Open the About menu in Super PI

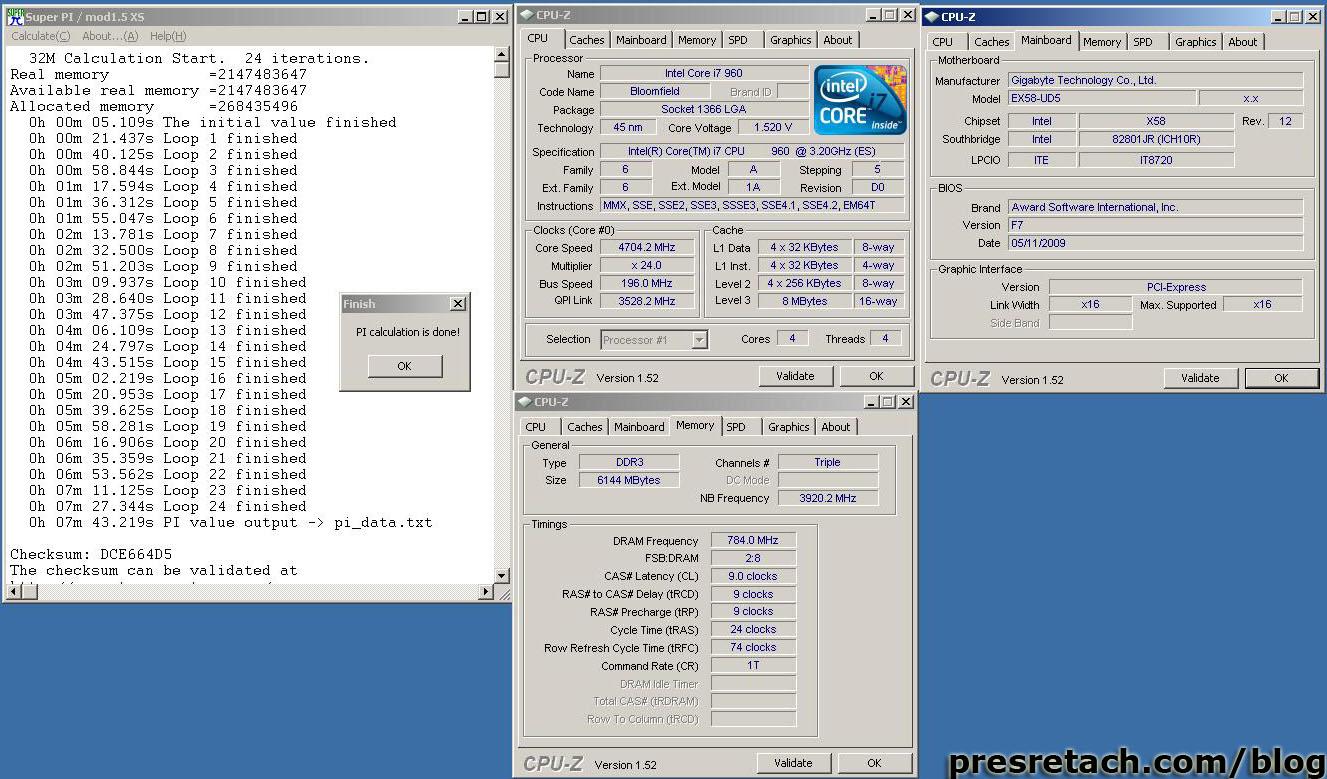coord(110,36)
